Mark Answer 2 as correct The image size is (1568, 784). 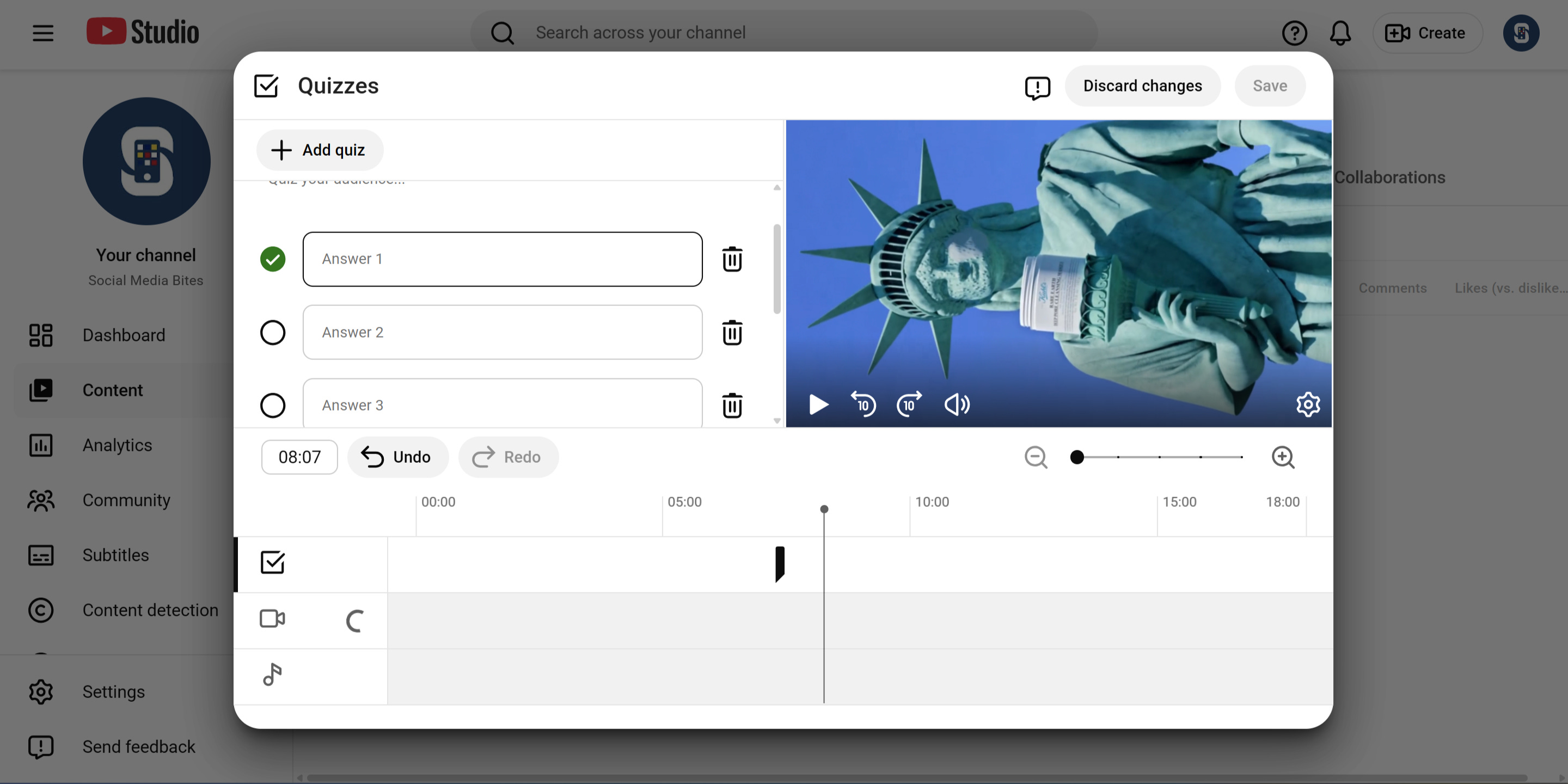click(273, 332)
